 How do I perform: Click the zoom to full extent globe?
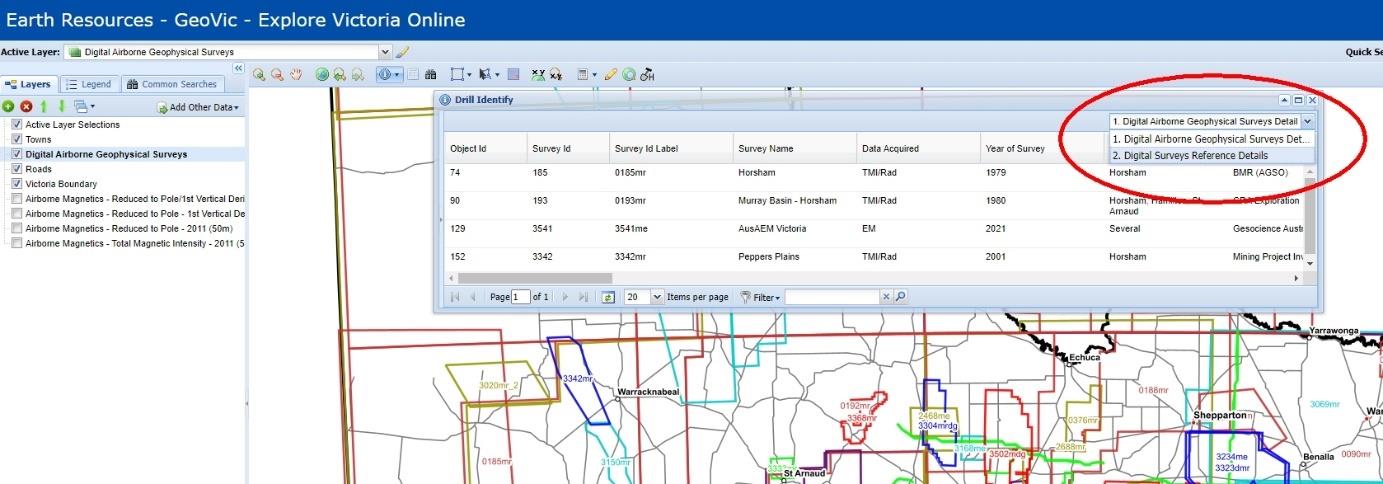point(322,75)
